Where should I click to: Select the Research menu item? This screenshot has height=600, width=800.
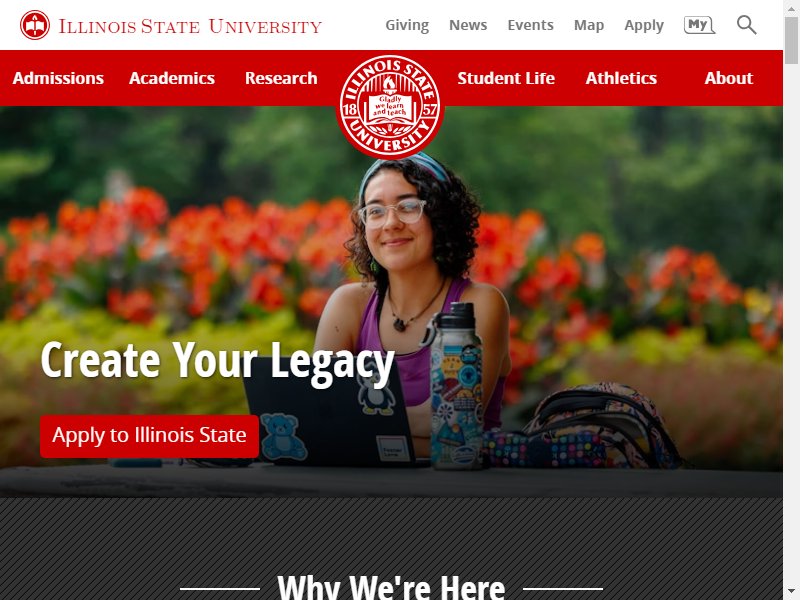point(281,78)
